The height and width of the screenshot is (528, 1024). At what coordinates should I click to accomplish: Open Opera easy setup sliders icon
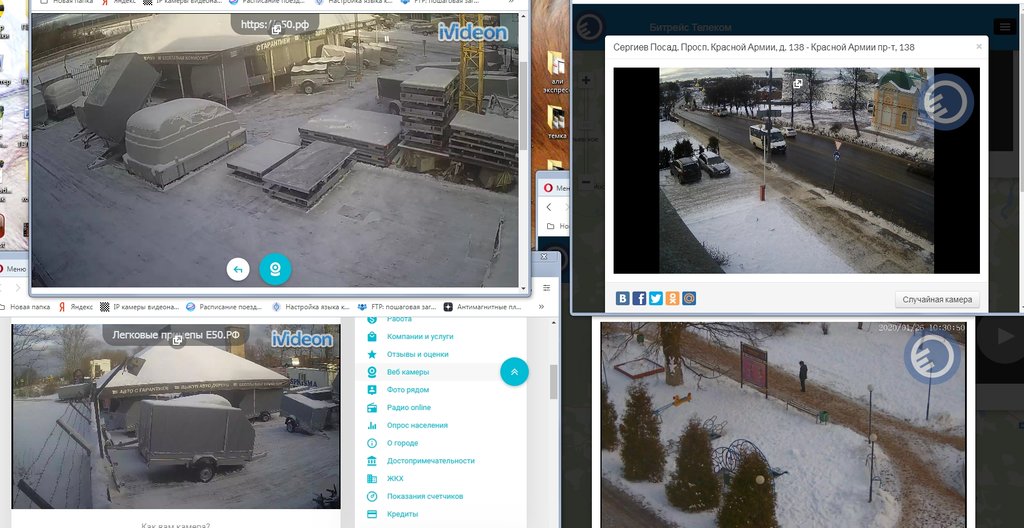tap(547, 288)
